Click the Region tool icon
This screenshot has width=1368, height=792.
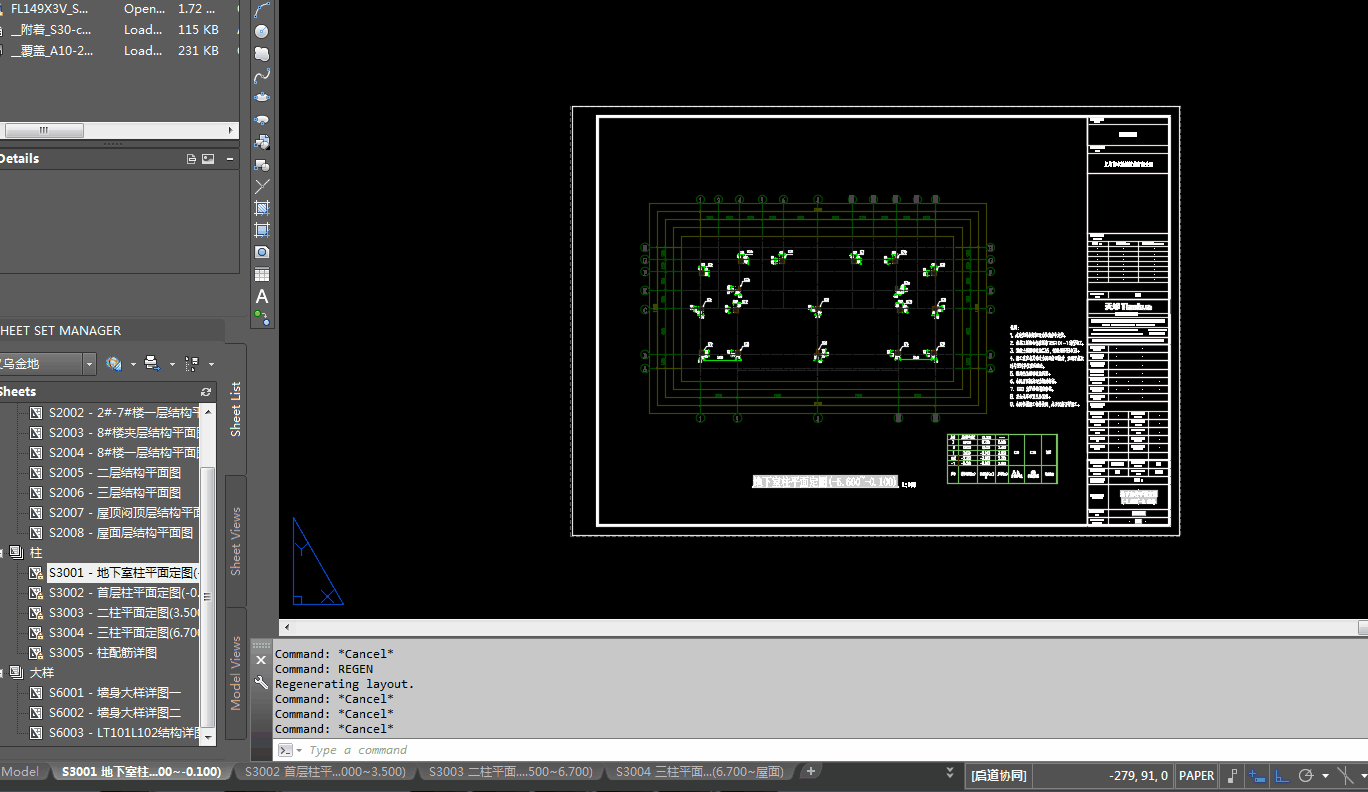click(x=262, y=252)
